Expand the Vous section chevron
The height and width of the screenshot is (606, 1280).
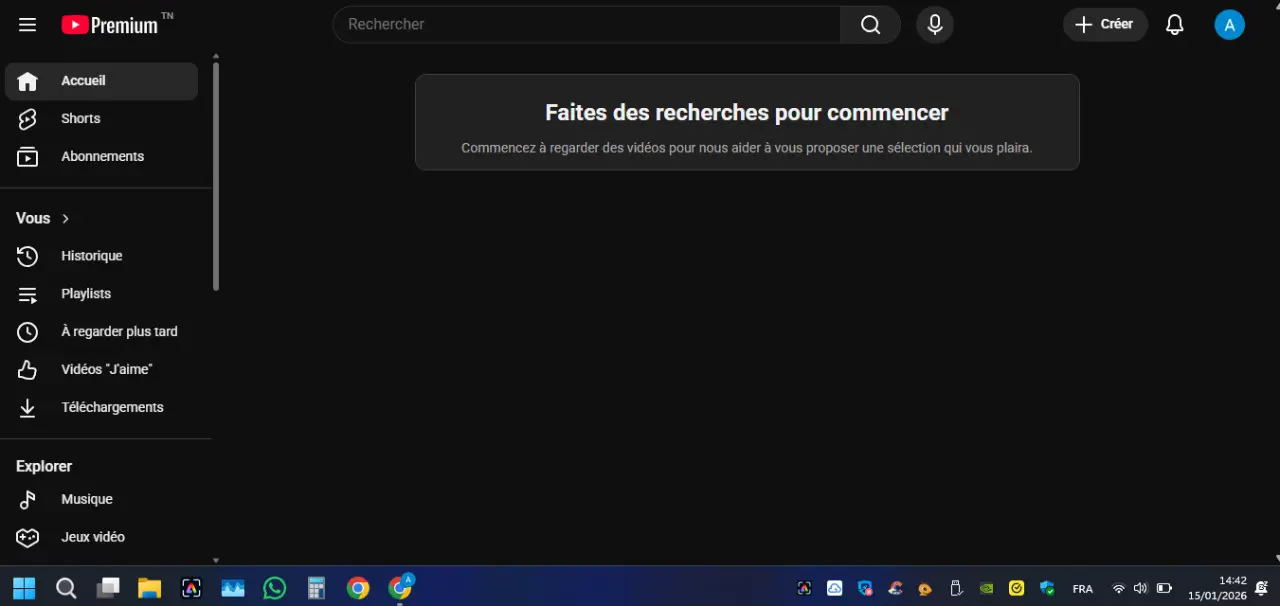point(66,218)
